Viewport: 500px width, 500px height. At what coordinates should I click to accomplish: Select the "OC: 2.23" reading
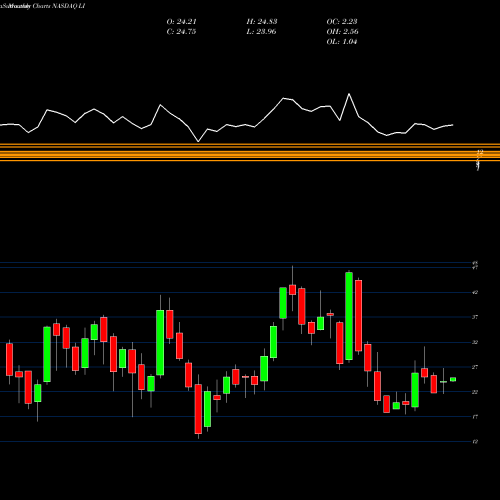pos(342,22)
